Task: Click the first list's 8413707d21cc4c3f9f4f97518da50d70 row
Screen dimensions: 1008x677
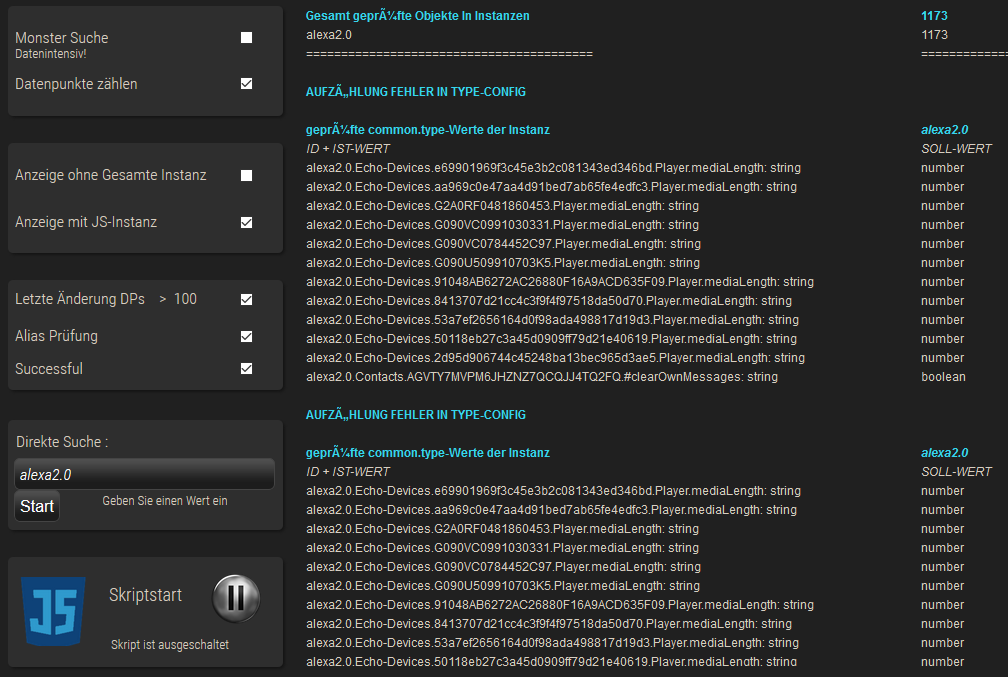Action: click(549, 301)
